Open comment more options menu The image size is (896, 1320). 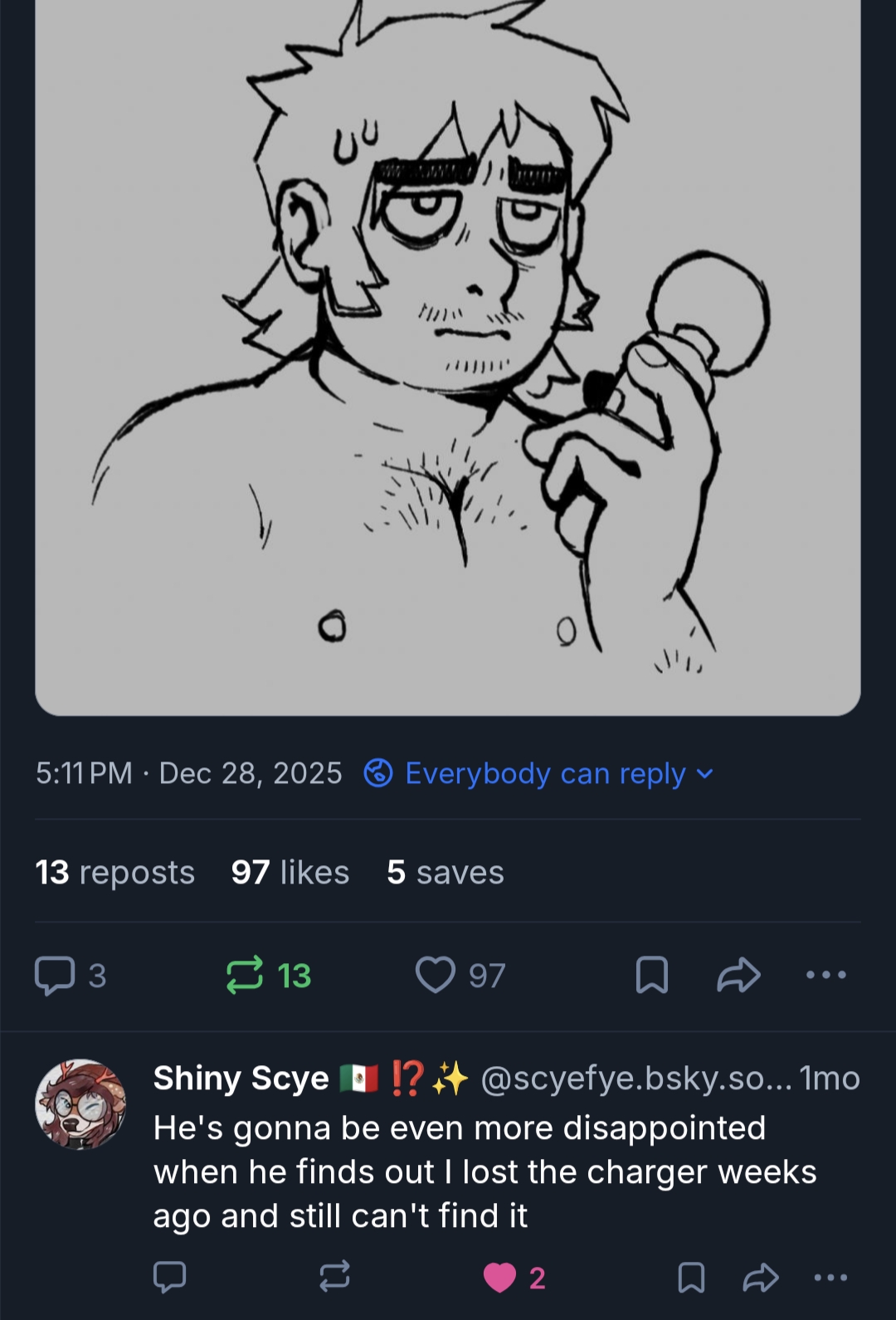point(830,1277)
